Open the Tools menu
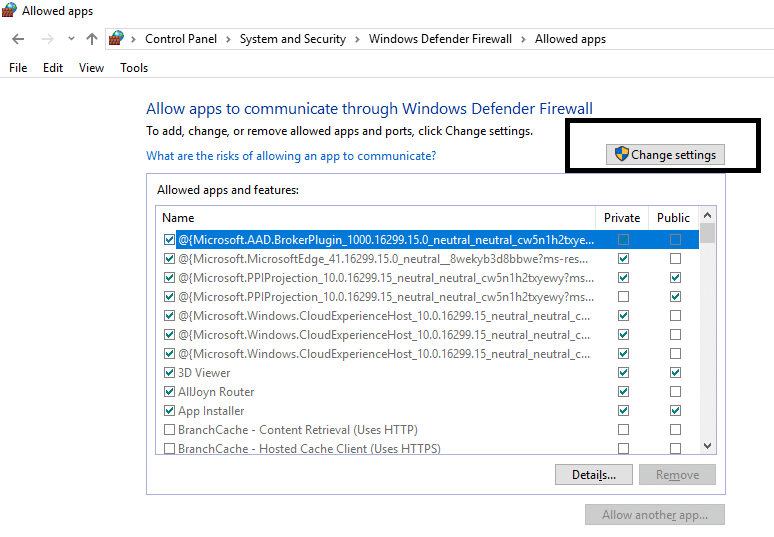The height and width of the screenshot is (537, 774). [x=134, y=68]
